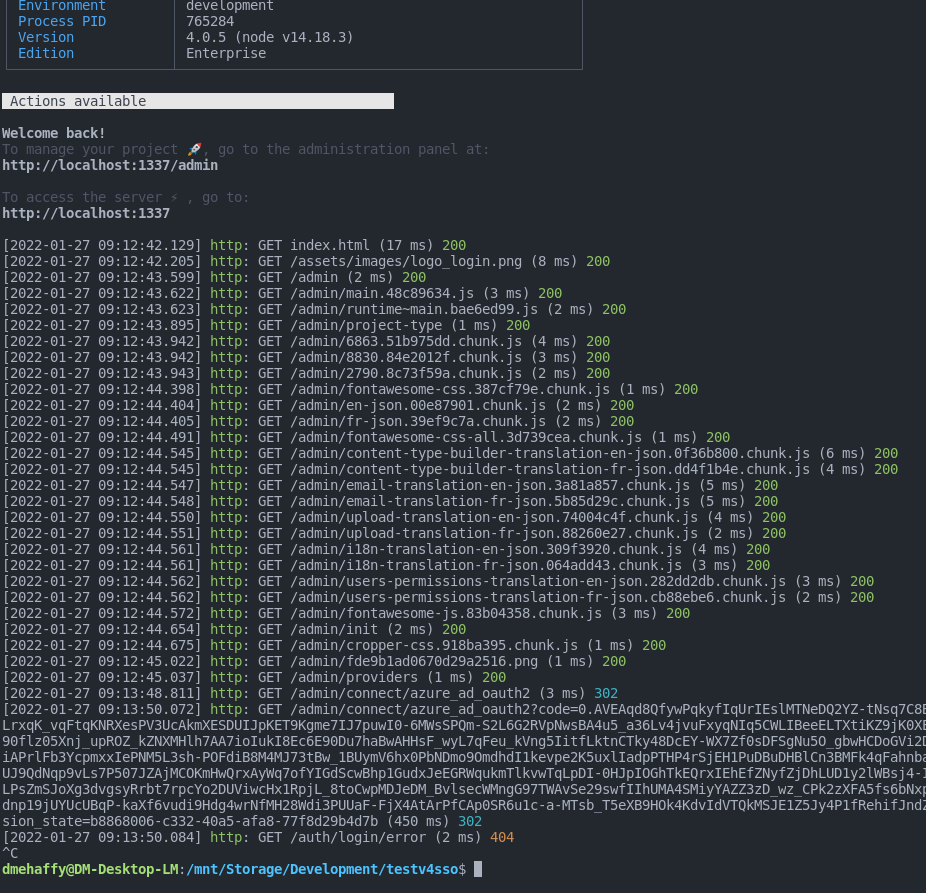
Task: Click the azure_ad_oauth2 (3 ms) 302 log line
Action: [x=310, y=693]
